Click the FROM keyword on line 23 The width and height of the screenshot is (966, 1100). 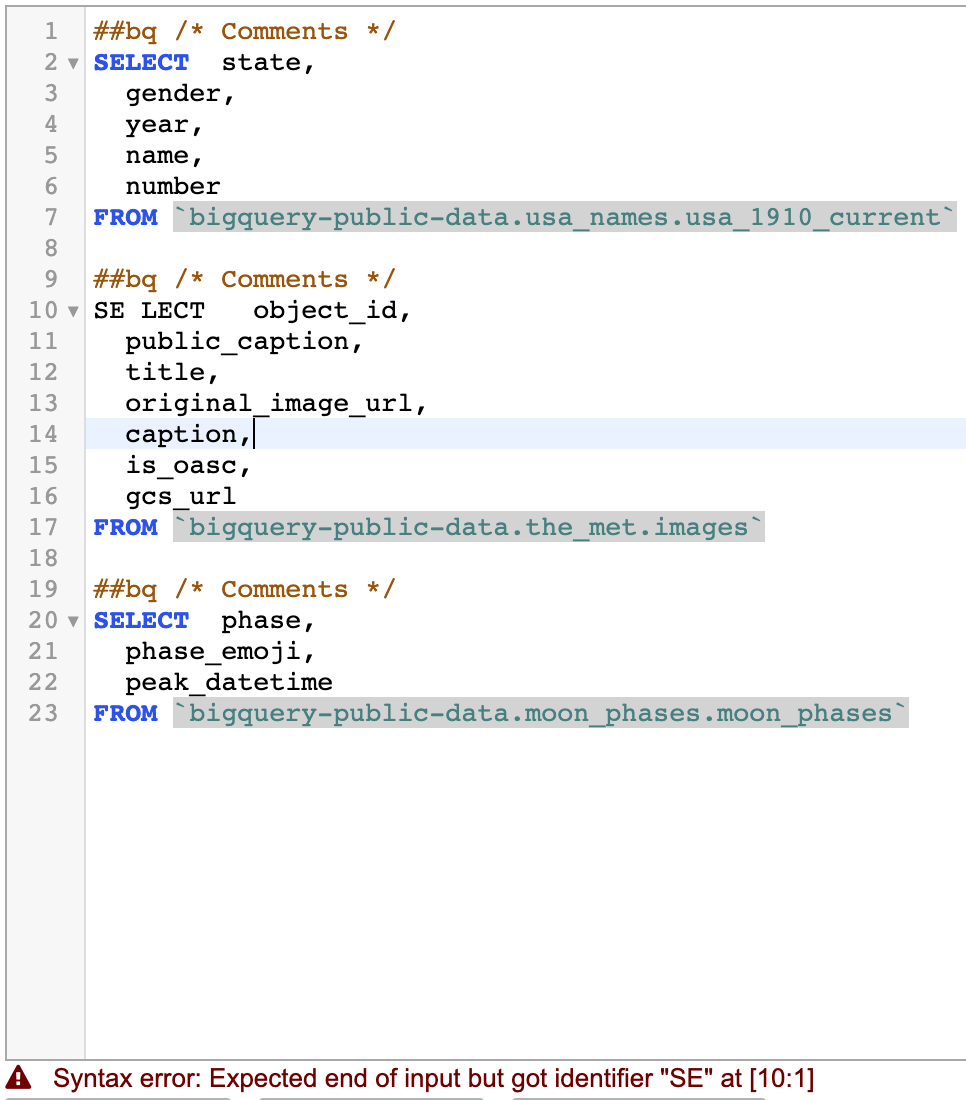tap(126, 713)
